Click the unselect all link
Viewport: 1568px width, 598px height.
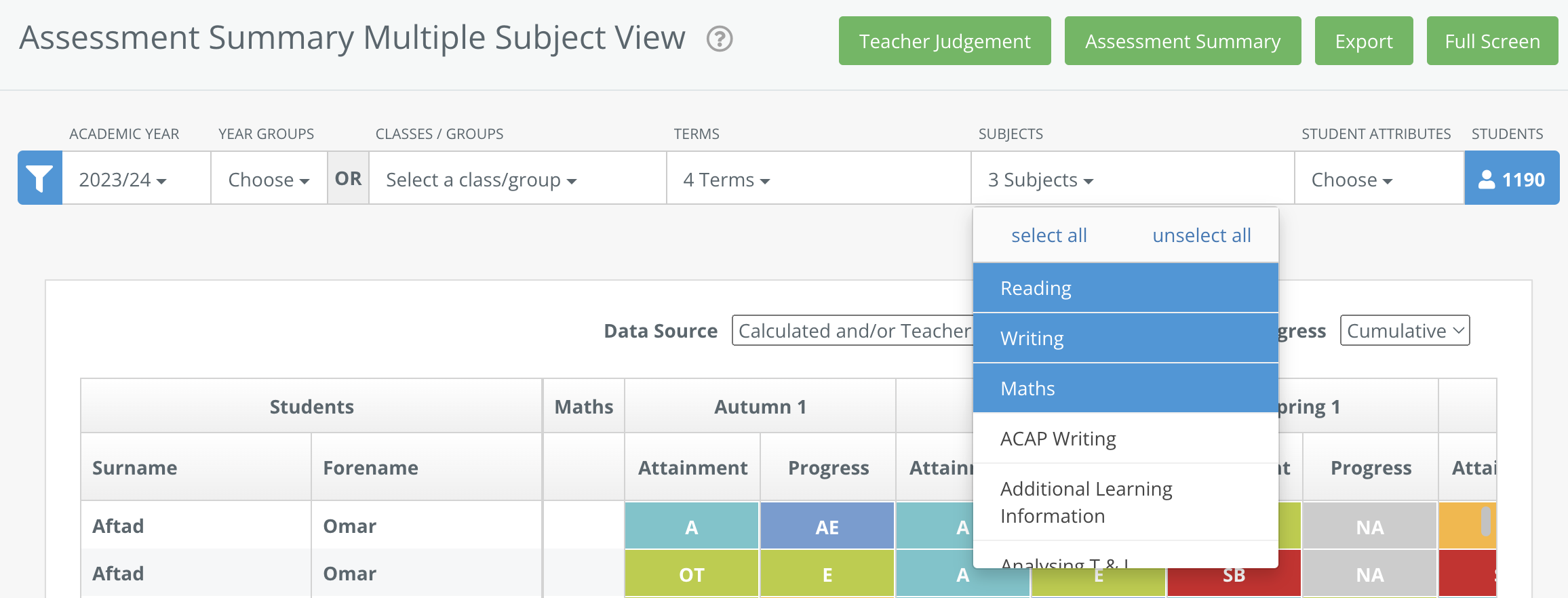click(1202, 235)
